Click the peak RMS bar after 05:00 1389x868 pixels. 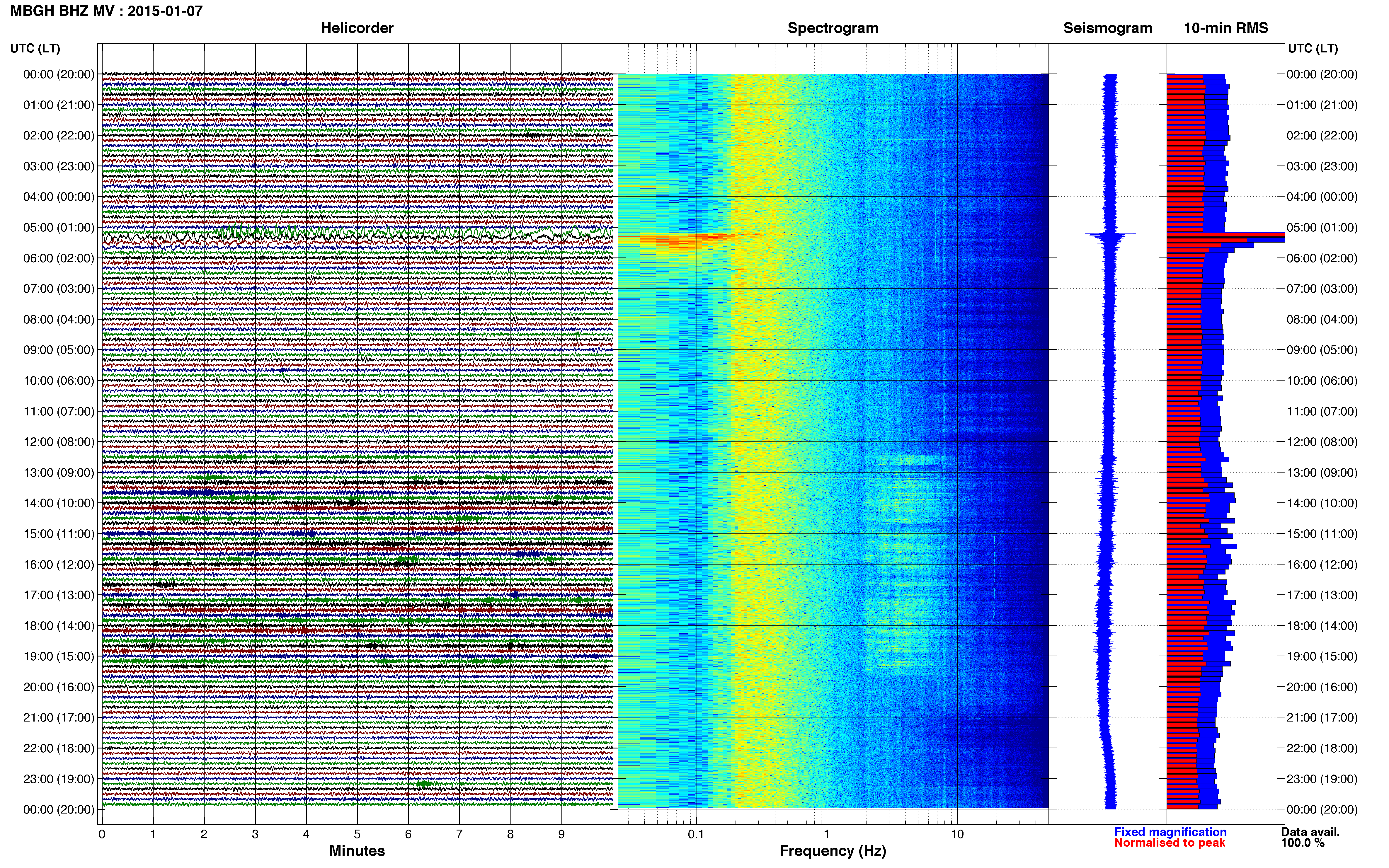point(1225,234)
